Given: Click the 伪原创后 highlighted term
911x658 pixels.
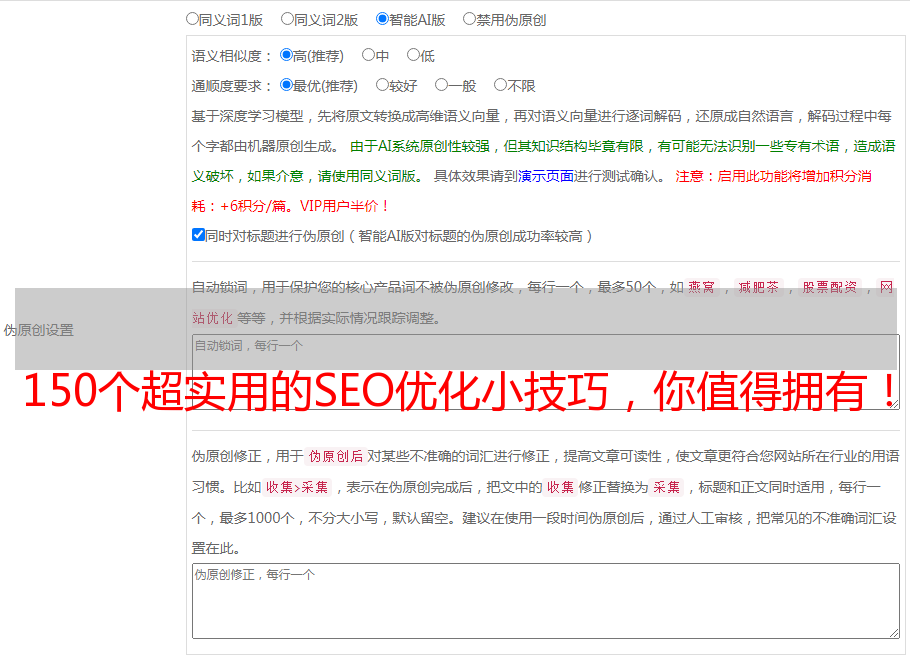Looking at the screenshot, I should tap(336, 456).
